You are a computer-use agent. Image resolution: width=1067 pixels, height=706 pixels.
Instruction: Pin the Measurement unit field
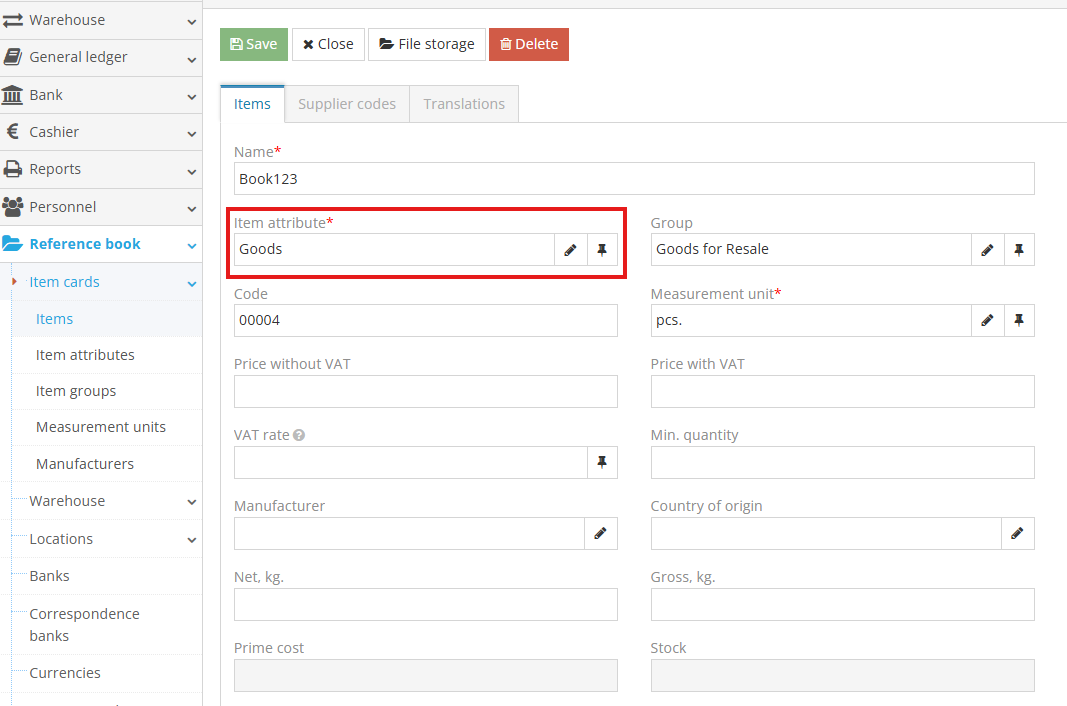(x=1020, y=320)
